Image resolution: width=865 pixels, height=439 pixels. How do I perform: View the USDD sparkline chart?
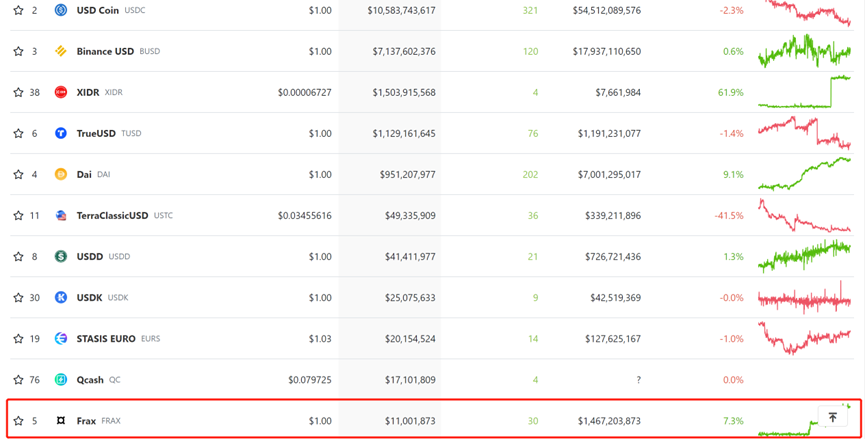click(x=805, y=256)
